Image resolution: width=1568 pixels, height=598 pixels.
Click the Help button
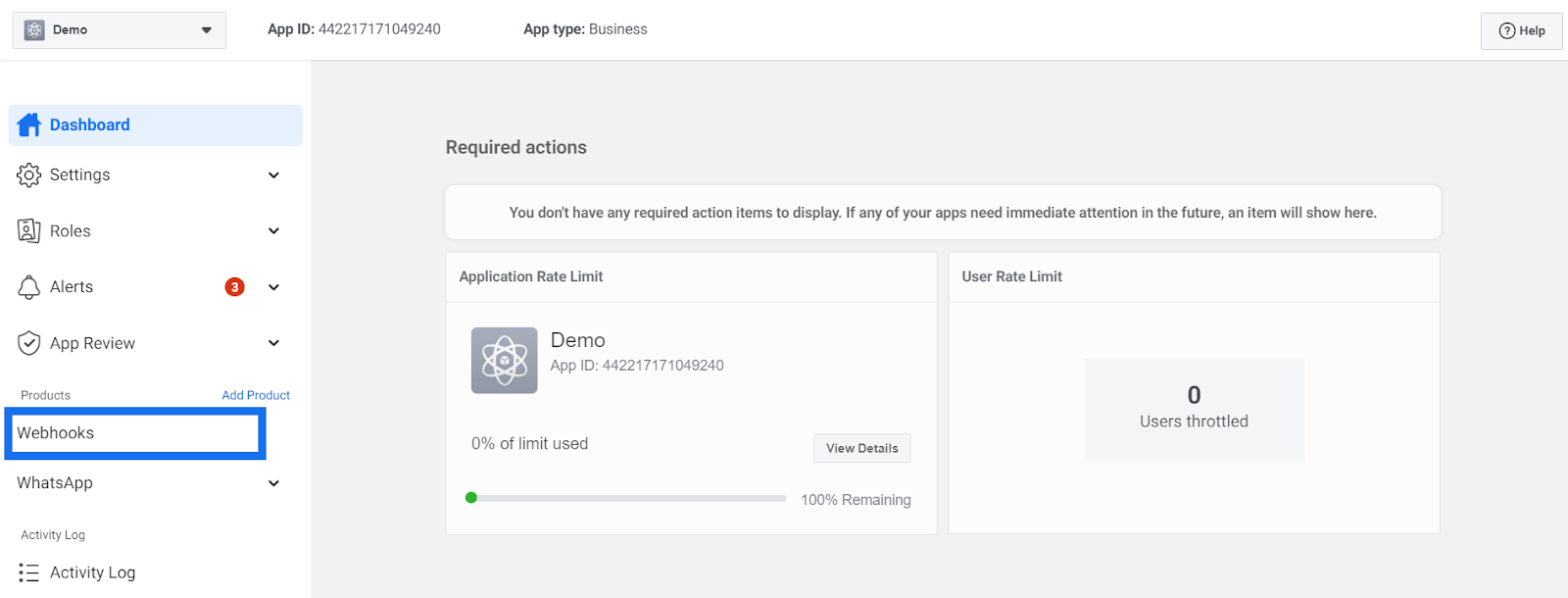click(1522, 30)
